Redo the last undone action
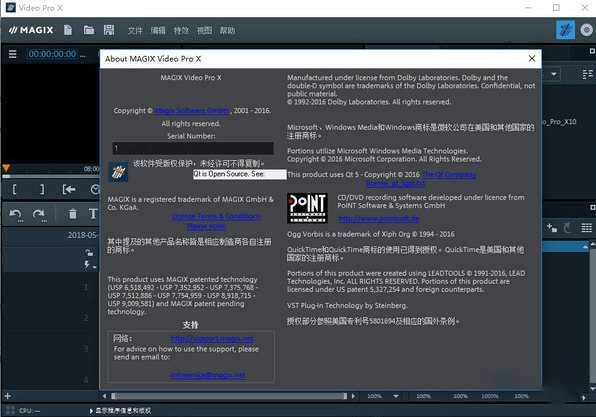This screenshot has width=596, height=417. pyautogui.click(x=39, y=215)
